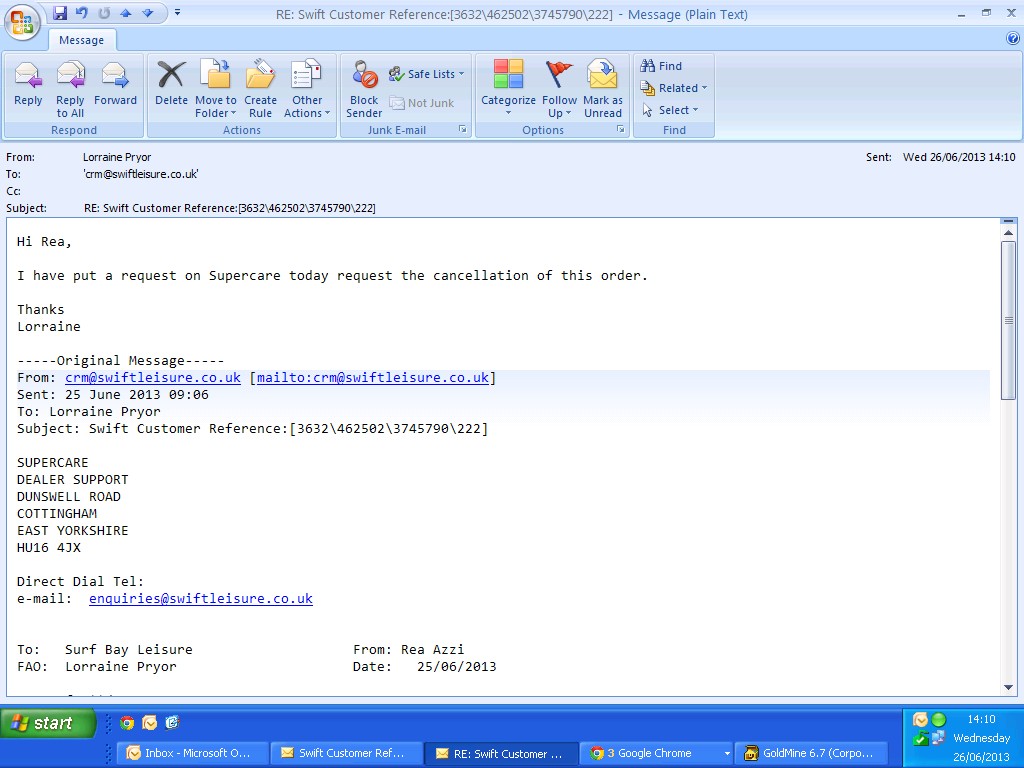The height and width of the screenshot is (768, 1024).
Task: Open the Move to Folder dropdown
Action: (x=216, y=89)
